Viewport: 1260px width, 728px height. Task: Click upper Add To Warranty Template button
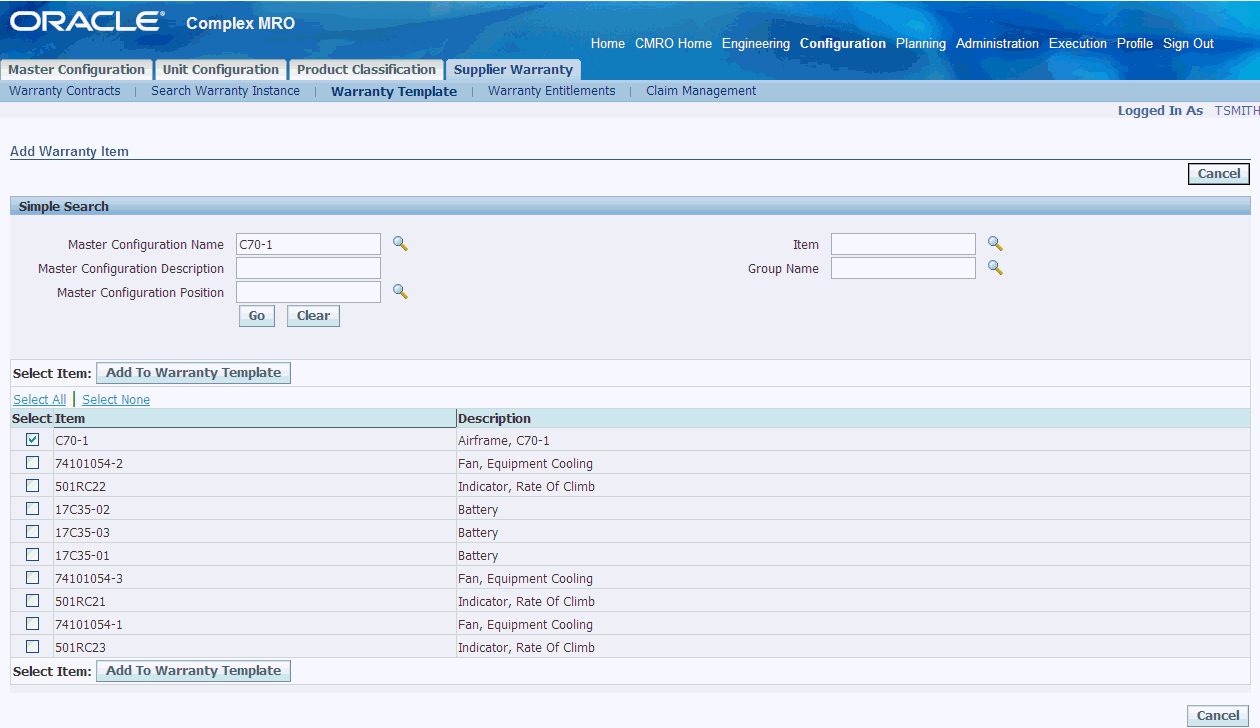pyautogui.click(x=193, y=373)
